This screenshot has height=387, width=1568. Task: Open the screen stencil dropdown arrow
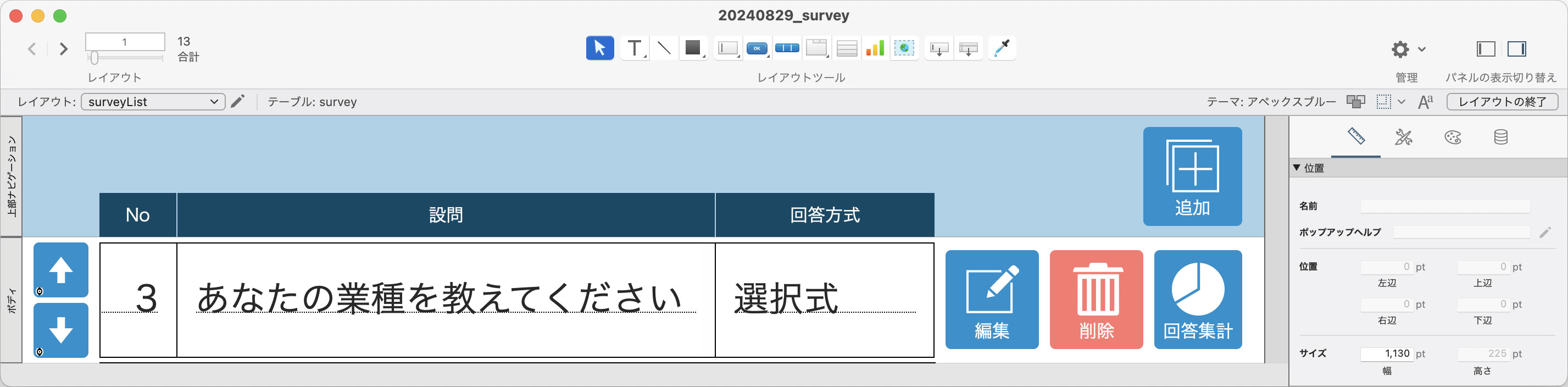[1402, 102]
